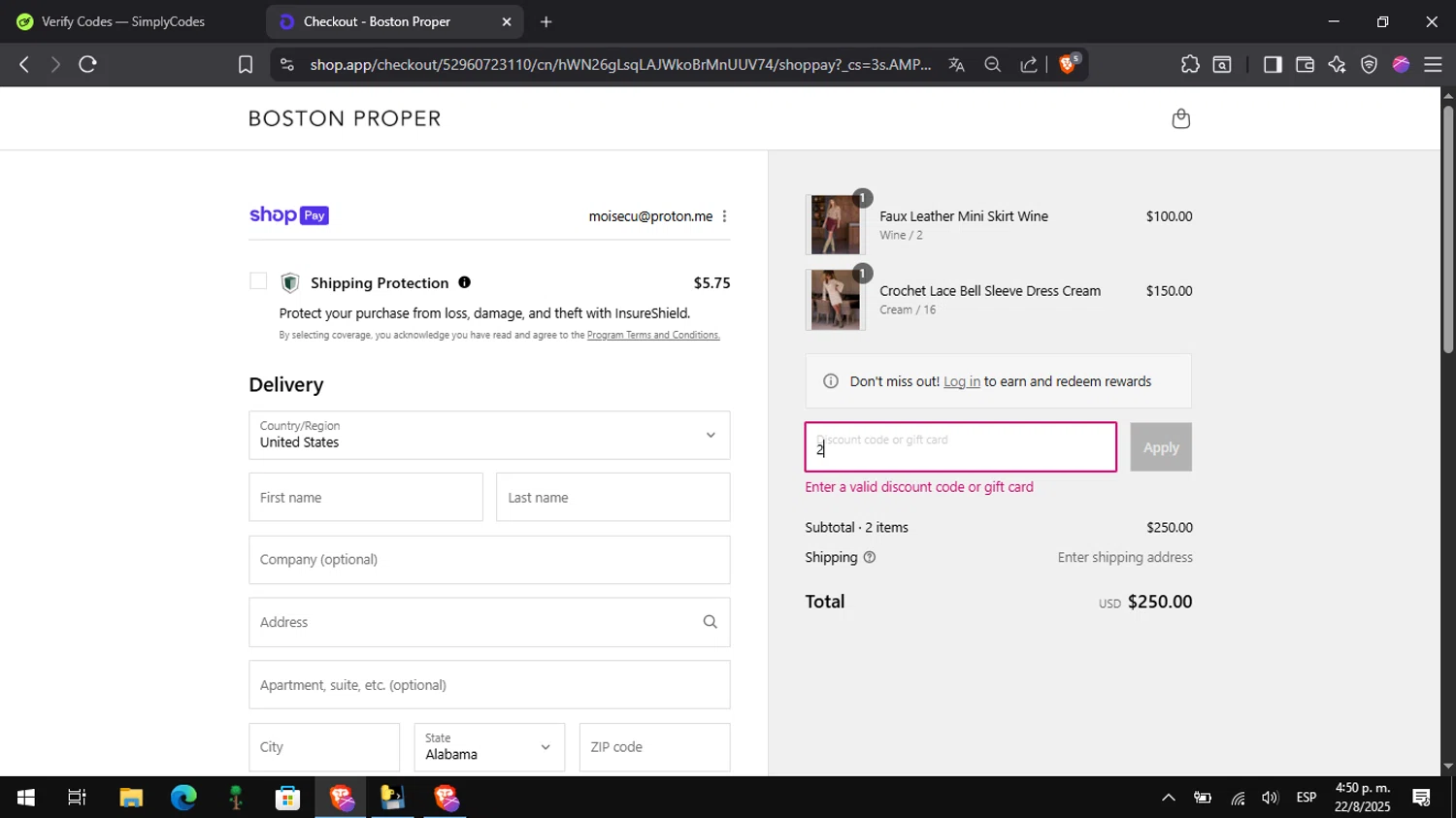Click the discount code input field

pos(961,447)
